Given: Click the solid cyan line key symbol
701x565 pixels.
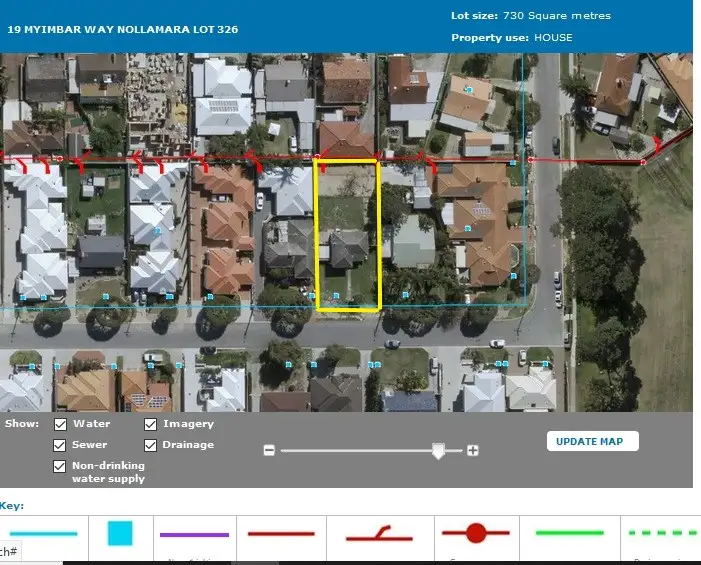Looking at the screenshot, I should point(41,533).
